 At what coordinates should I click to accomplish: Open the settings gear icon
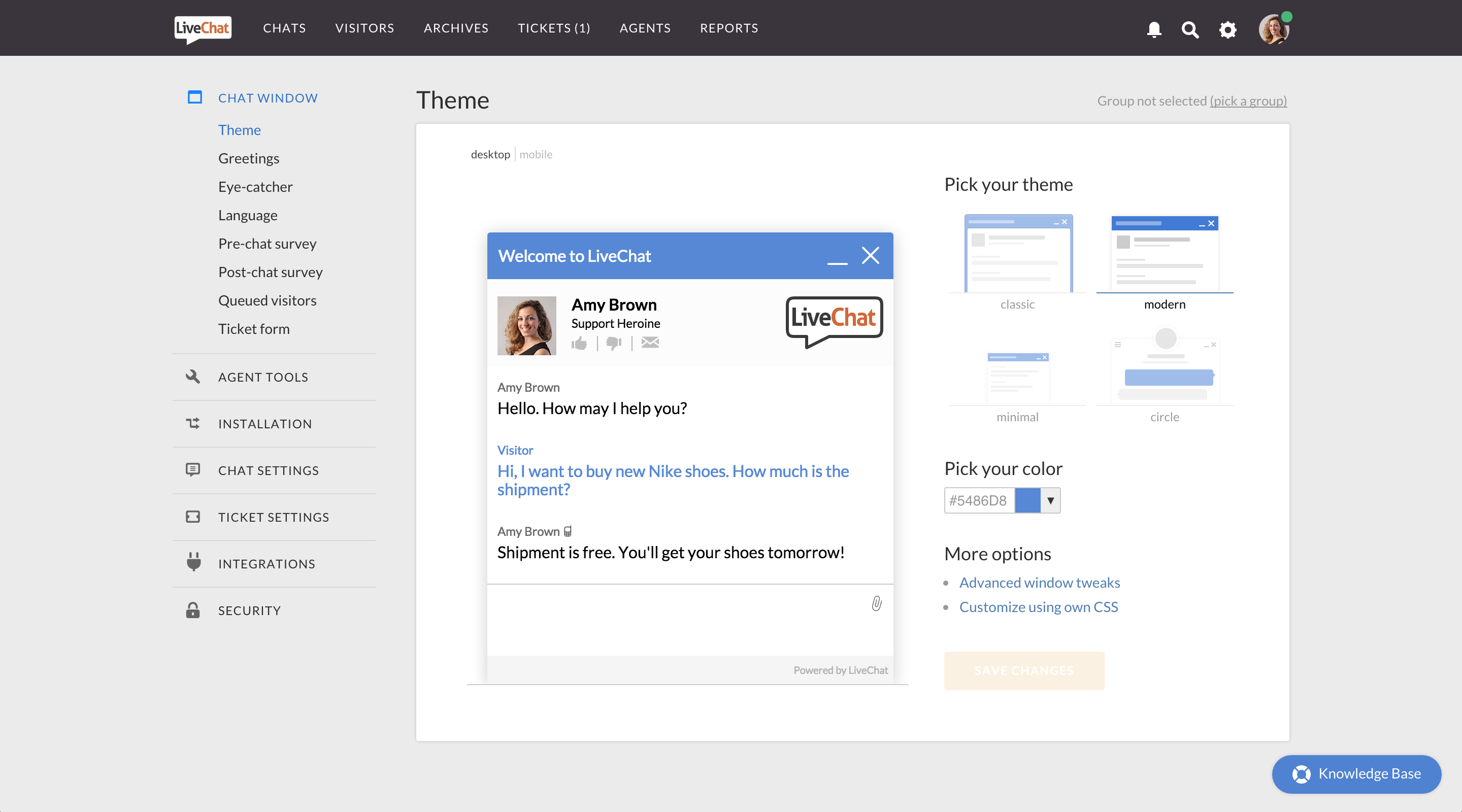point(1227,29)
